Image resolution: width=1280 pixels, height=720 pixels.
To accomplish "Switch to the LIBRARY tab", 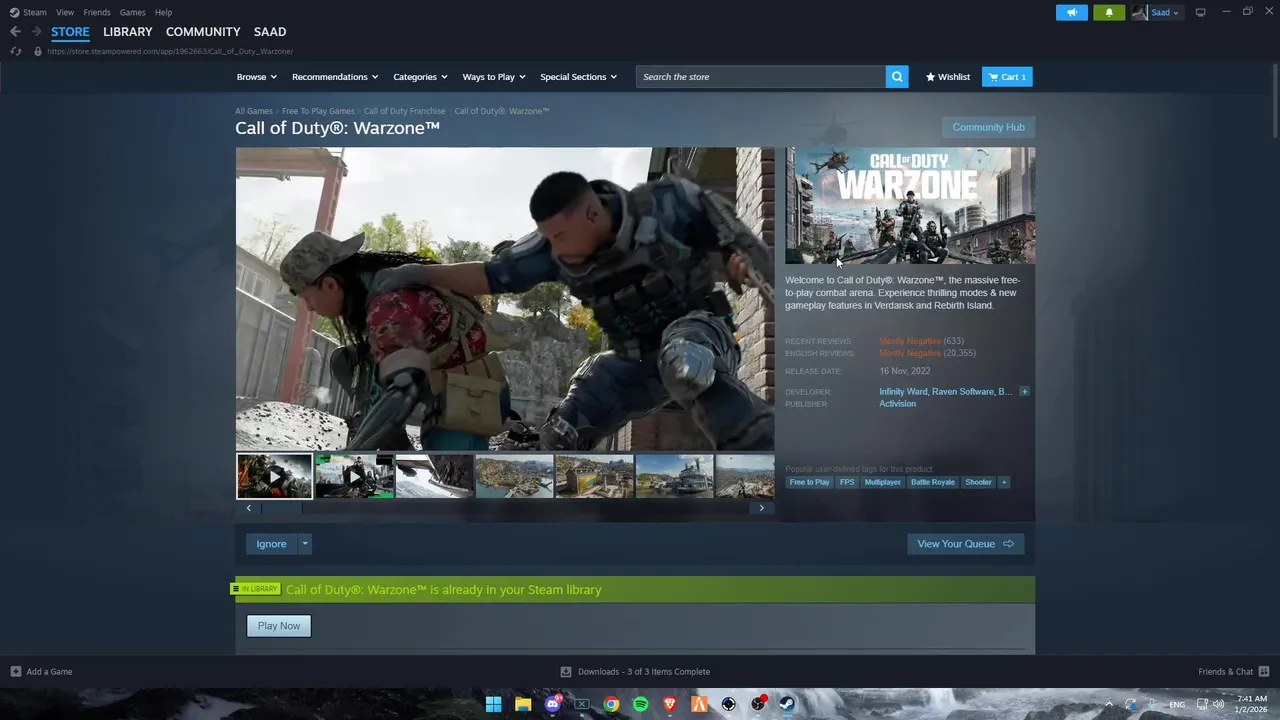I will point(128,32).
